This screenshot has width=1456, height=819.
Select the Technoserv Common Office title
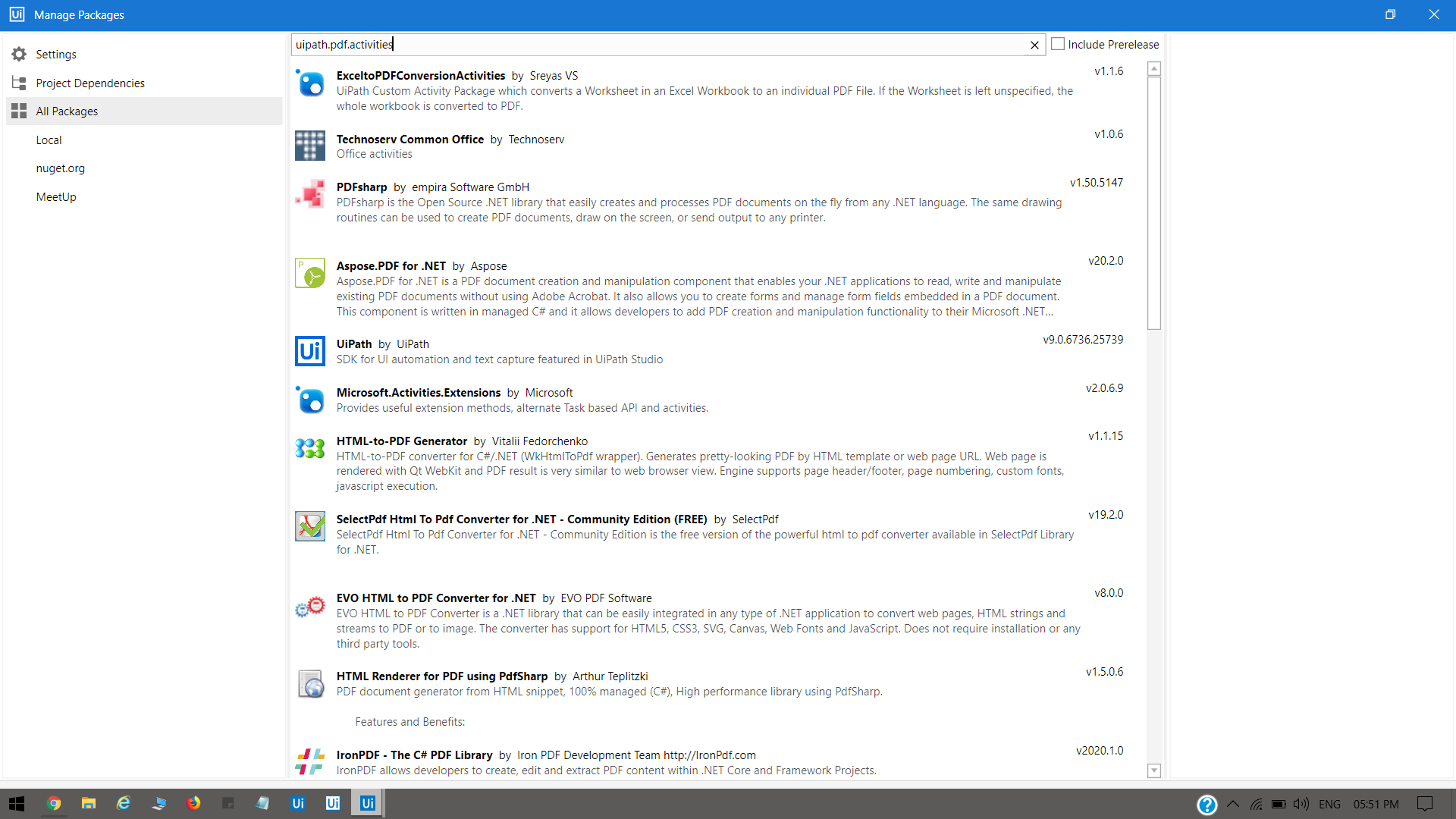click(x=410, y=140)
